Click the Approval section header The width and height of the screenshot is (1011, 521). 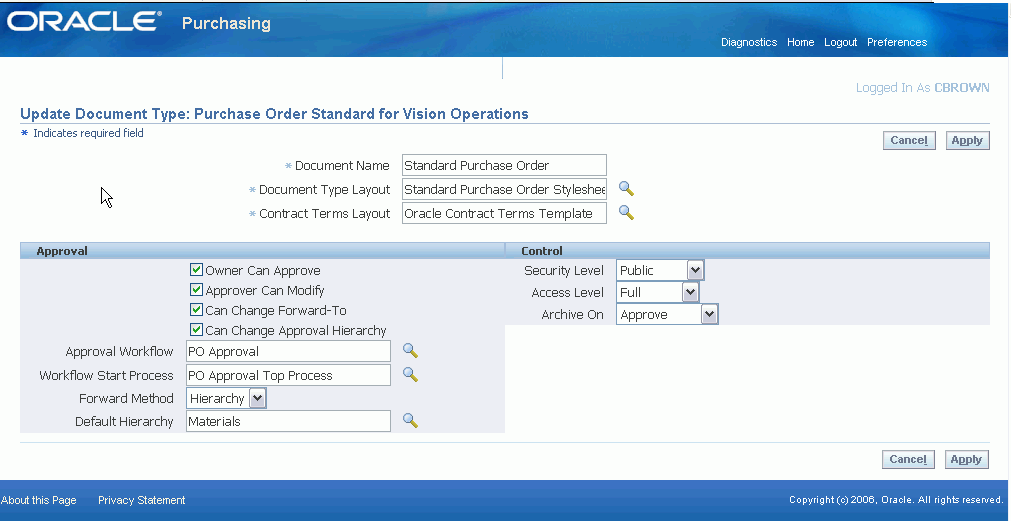pyautogui.click(x=62, y=251)
